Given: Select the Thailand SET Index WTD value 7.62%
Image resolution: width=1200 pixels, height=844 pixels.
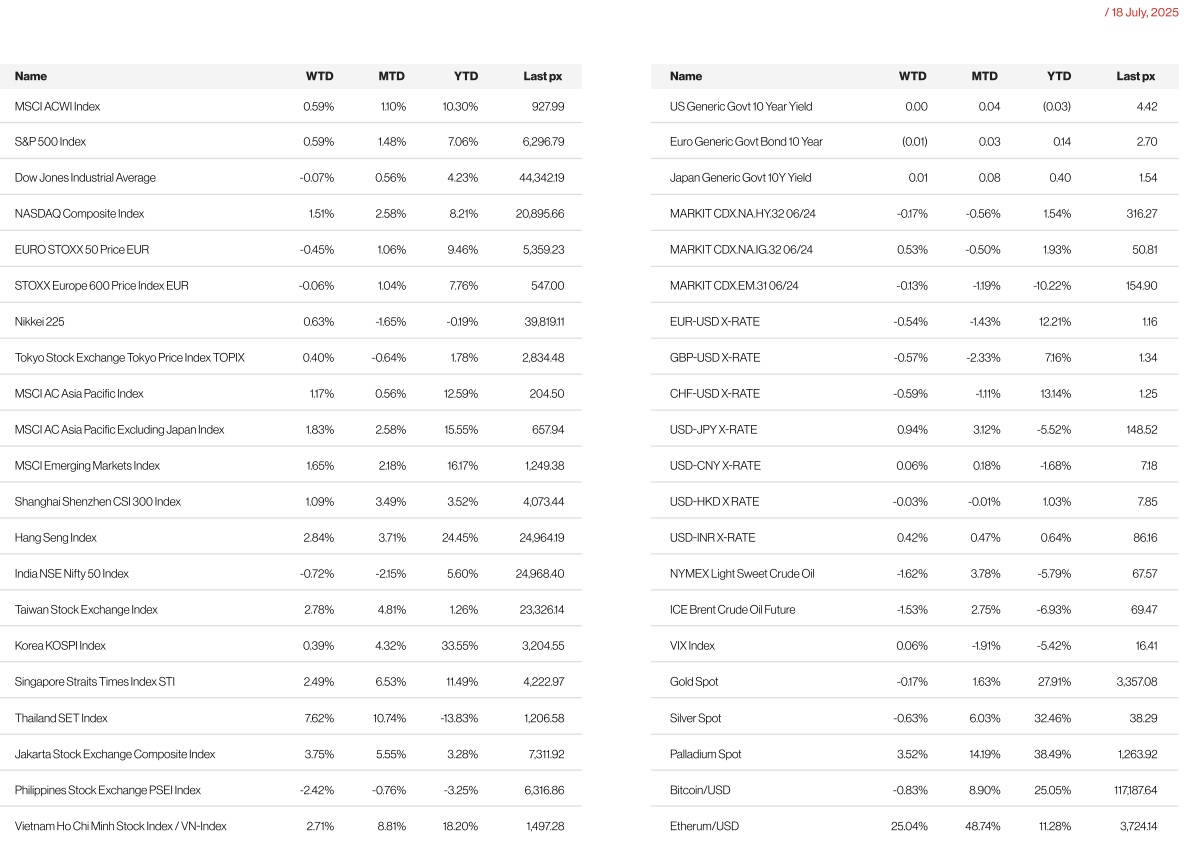Looking at the screenshot, I should (x=318, y=718).
